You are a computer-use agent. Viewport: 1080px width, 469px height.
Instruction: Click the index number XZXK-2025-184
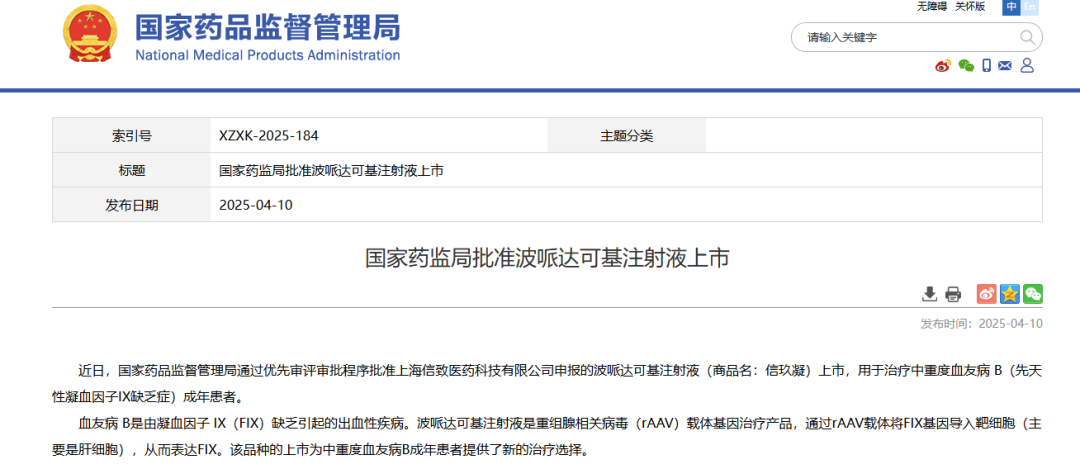(x=268, y=136)
